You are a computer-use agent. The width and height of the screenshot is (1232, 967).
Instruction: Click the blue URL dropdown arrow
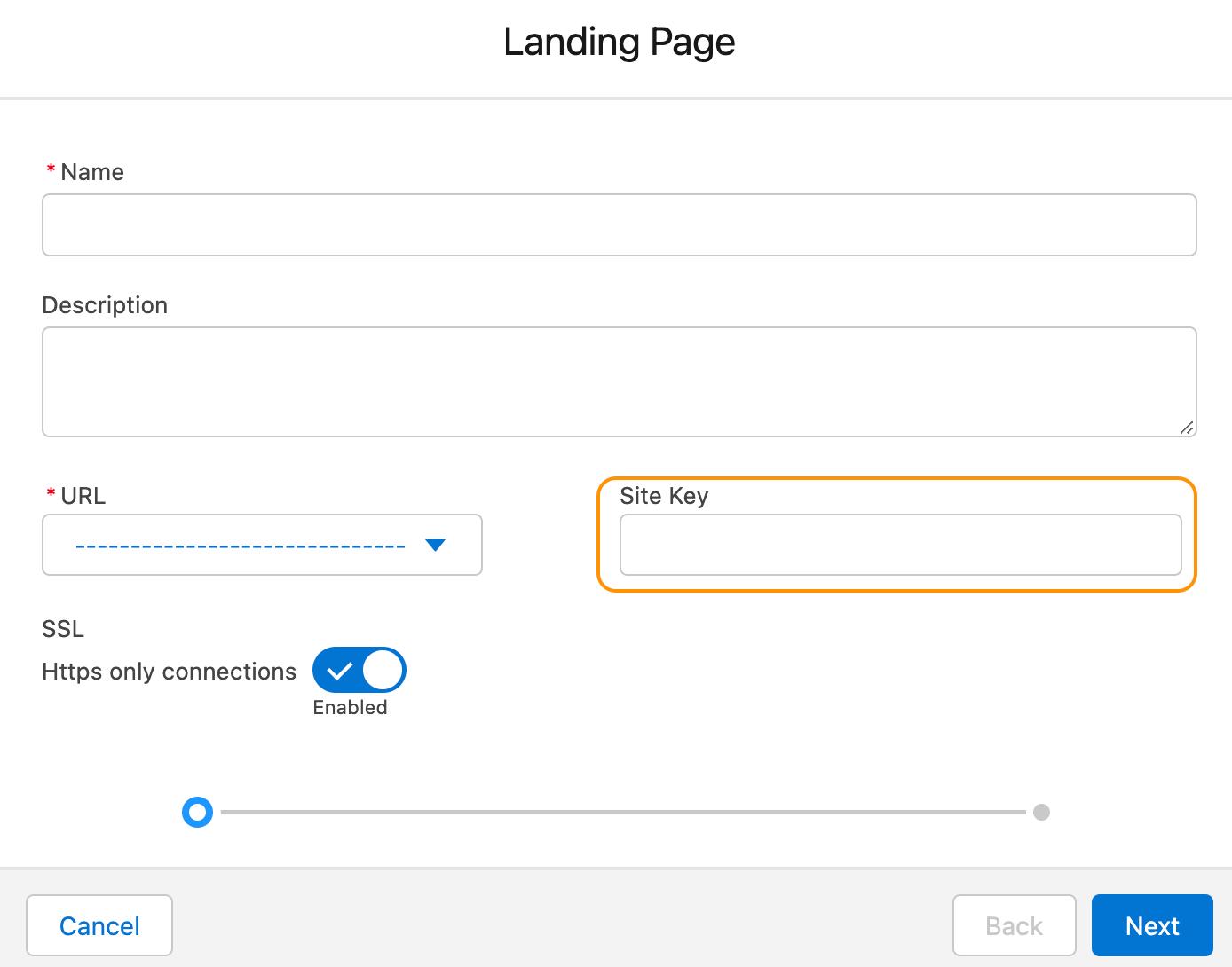(x=435, y=545)
